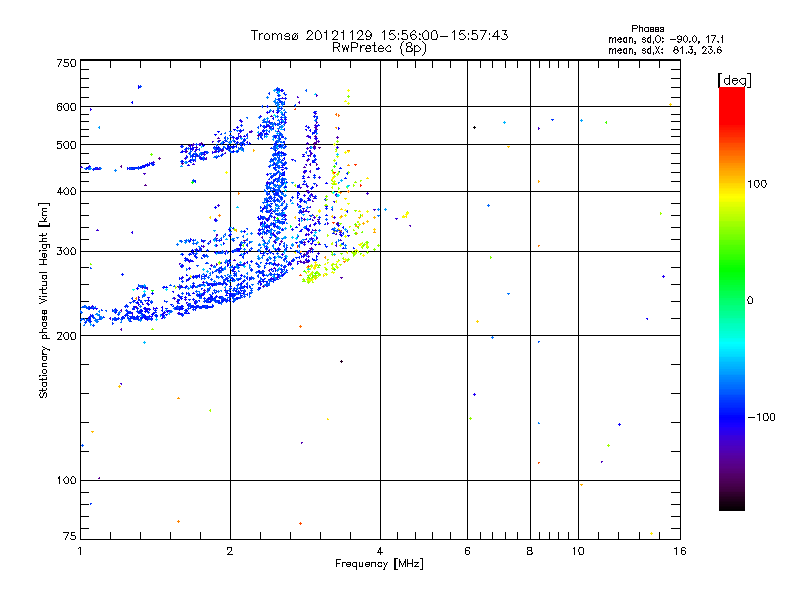The image size is (800, 600).
Task: Click the y-axis tick label '600'
Action: click(66, 107)
